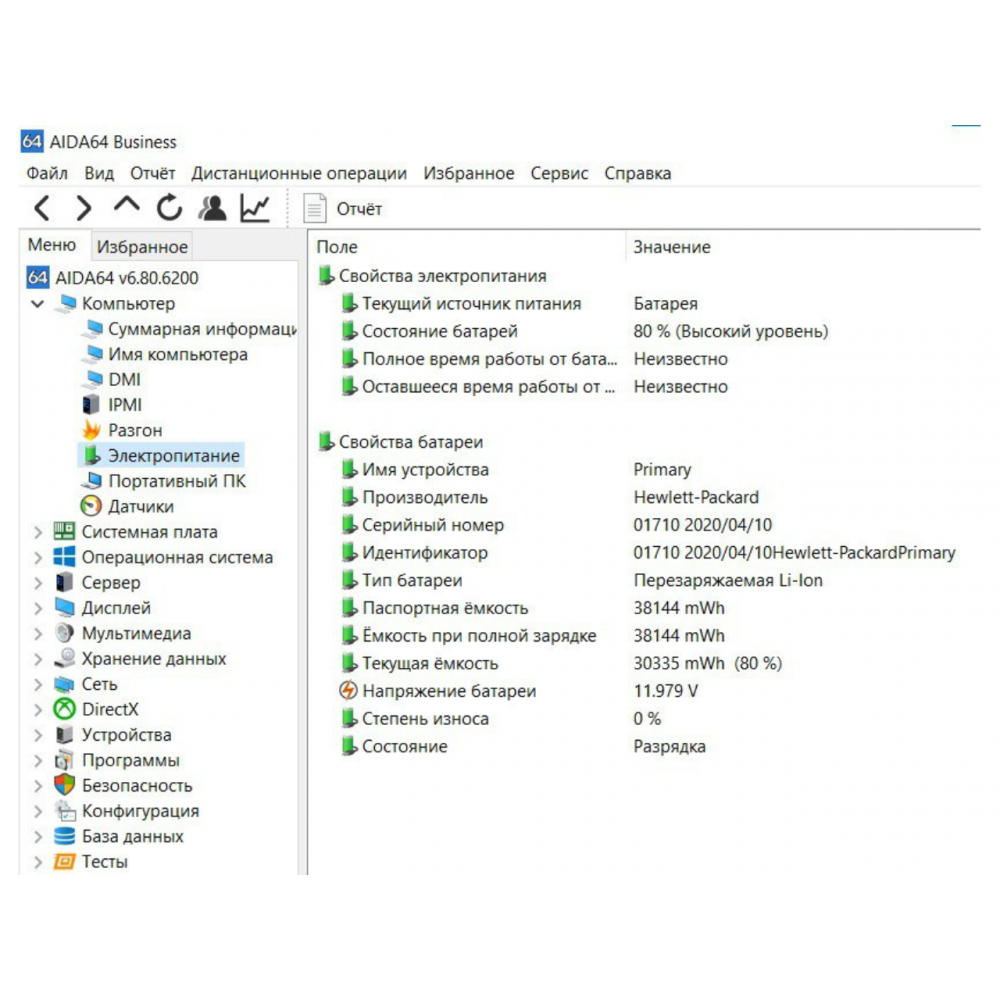Select Компьютер in the tree
1000x1000 pixels.
pyautogui.click(x=116, y=304)
